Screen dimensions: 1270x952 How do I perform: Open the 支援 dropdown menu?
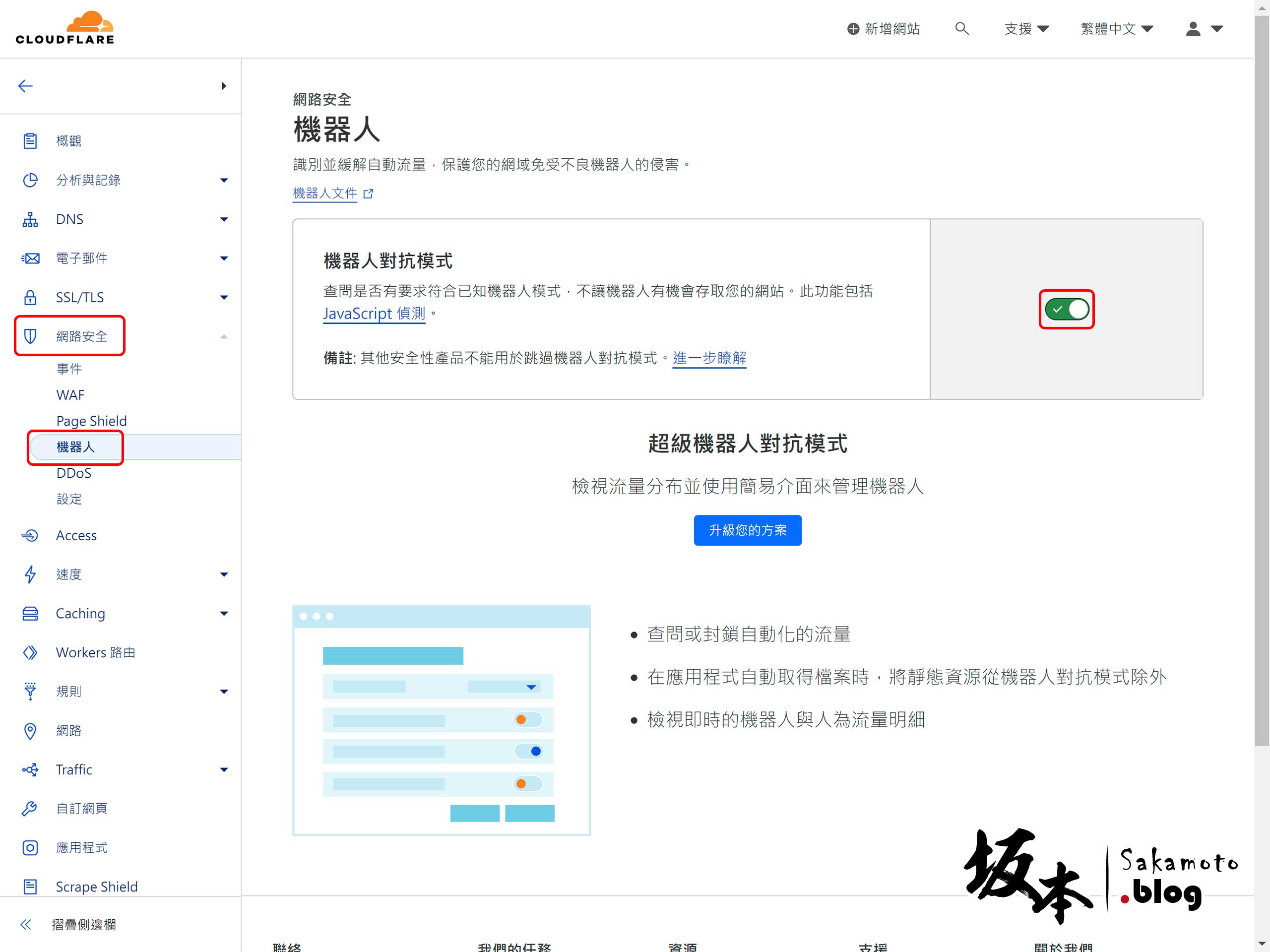[x=1026, y=29]
